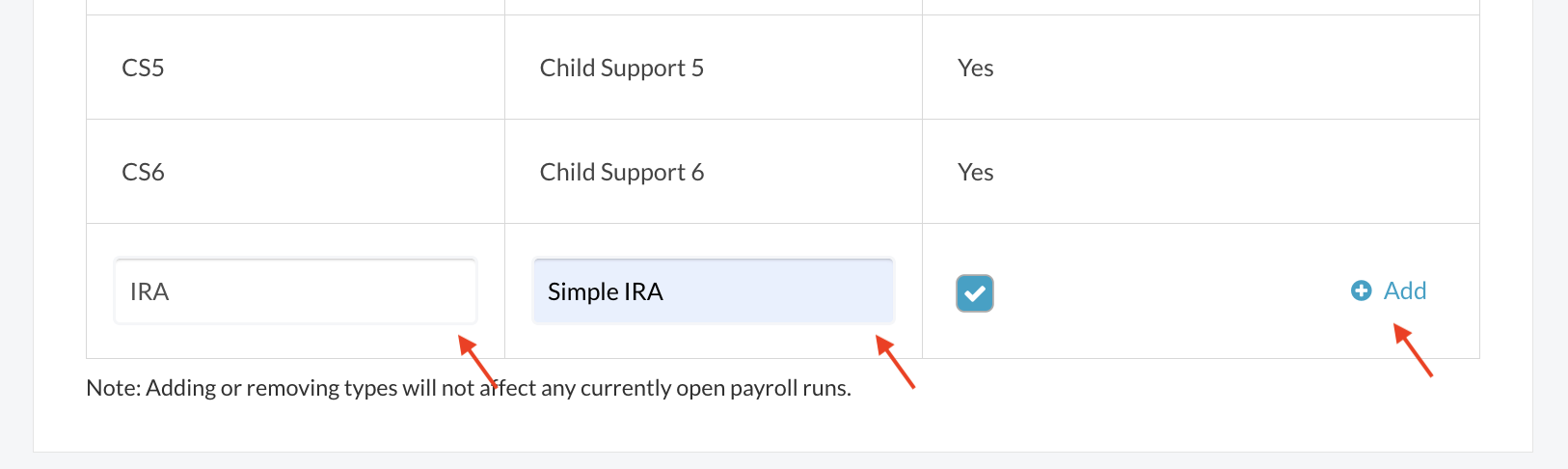
Task: Click the white checkmark in the checkbox
Action: 975,293
